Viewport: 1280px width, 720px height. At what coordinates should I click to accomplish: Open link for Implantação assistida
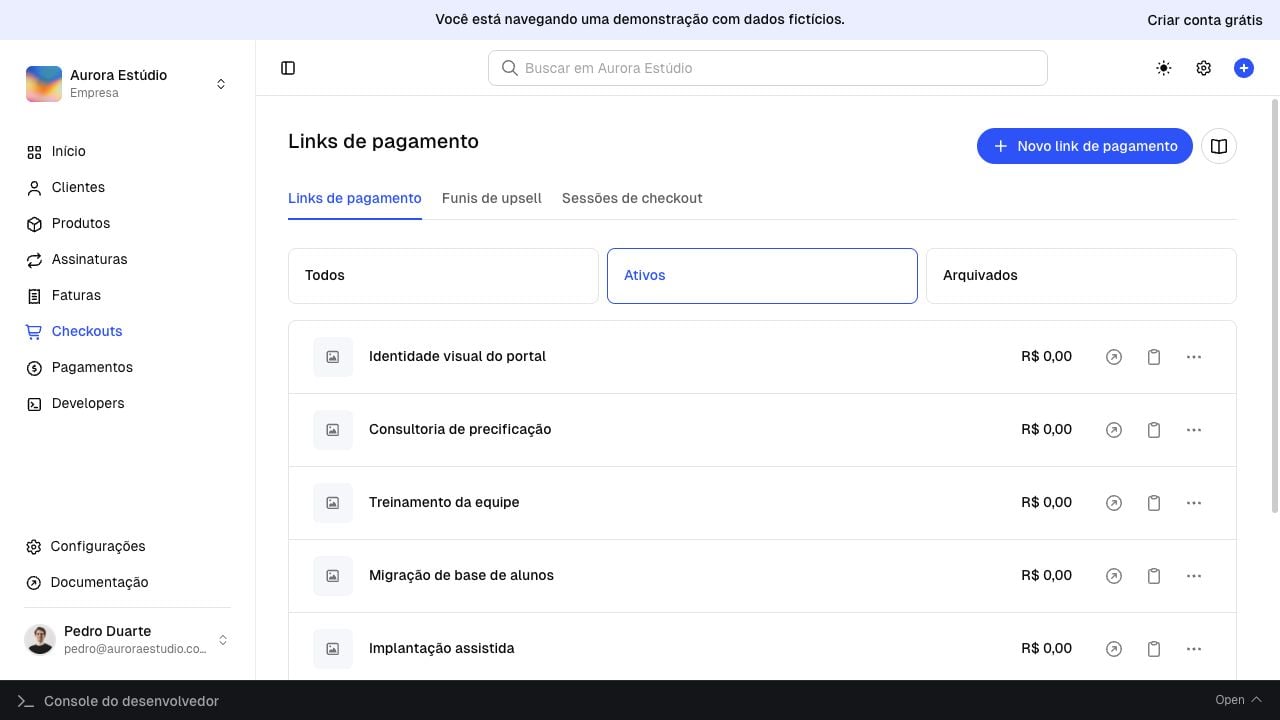1113,649
